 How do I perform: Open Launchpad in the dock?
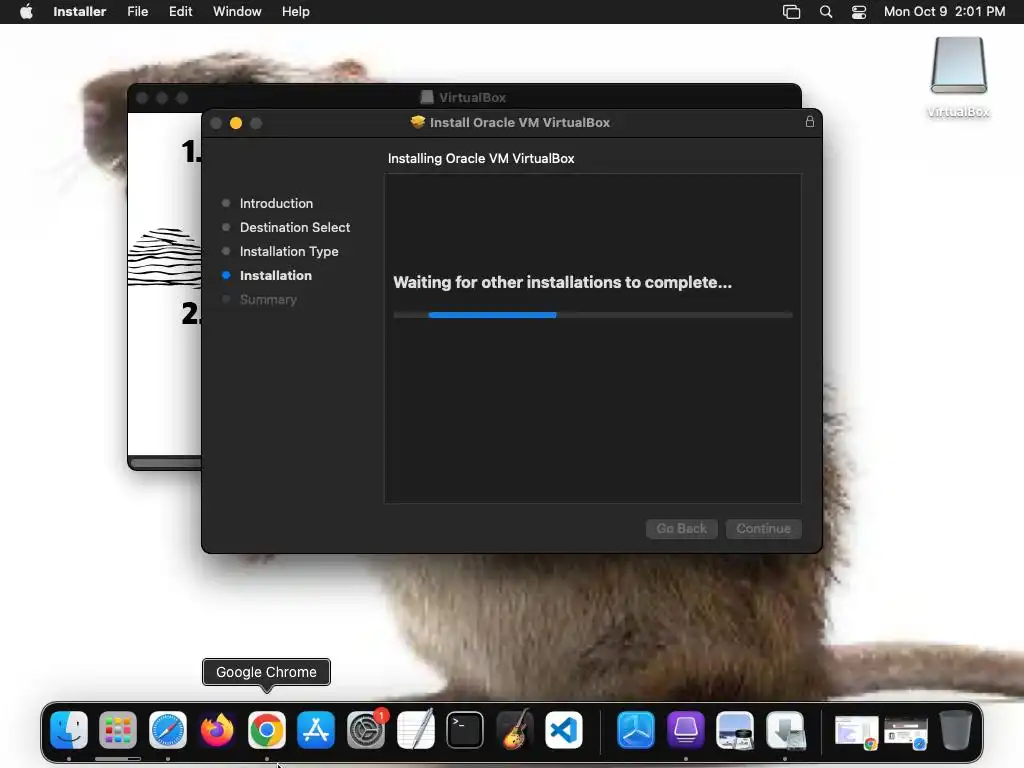point(118,730)
